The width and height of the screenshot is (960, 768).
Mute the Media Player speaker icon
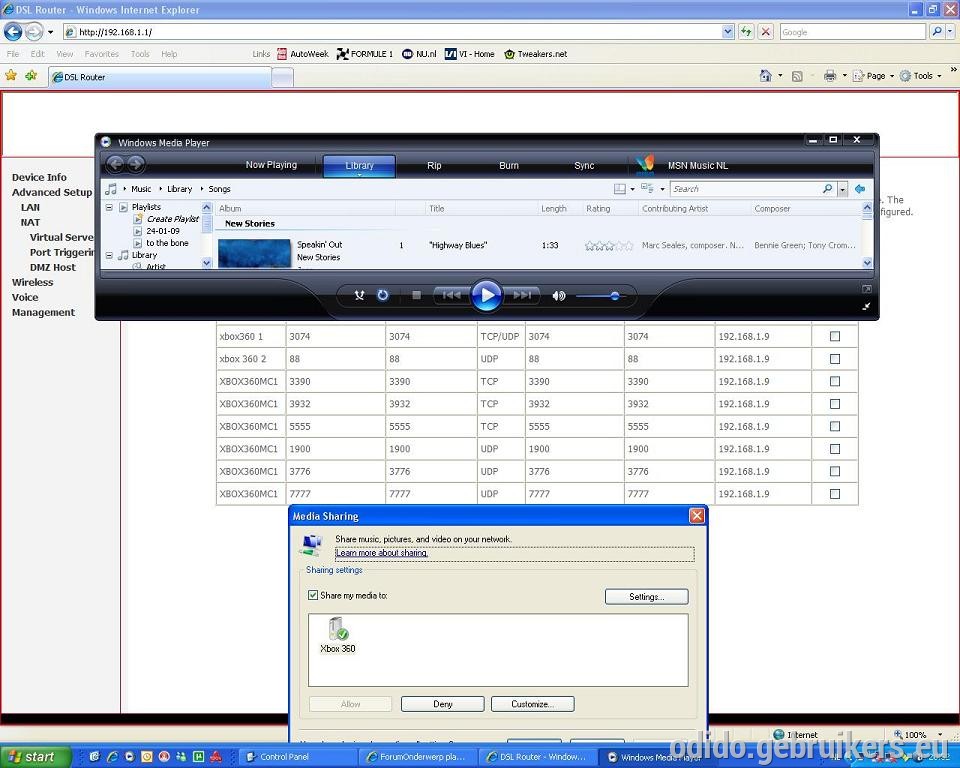558,296
